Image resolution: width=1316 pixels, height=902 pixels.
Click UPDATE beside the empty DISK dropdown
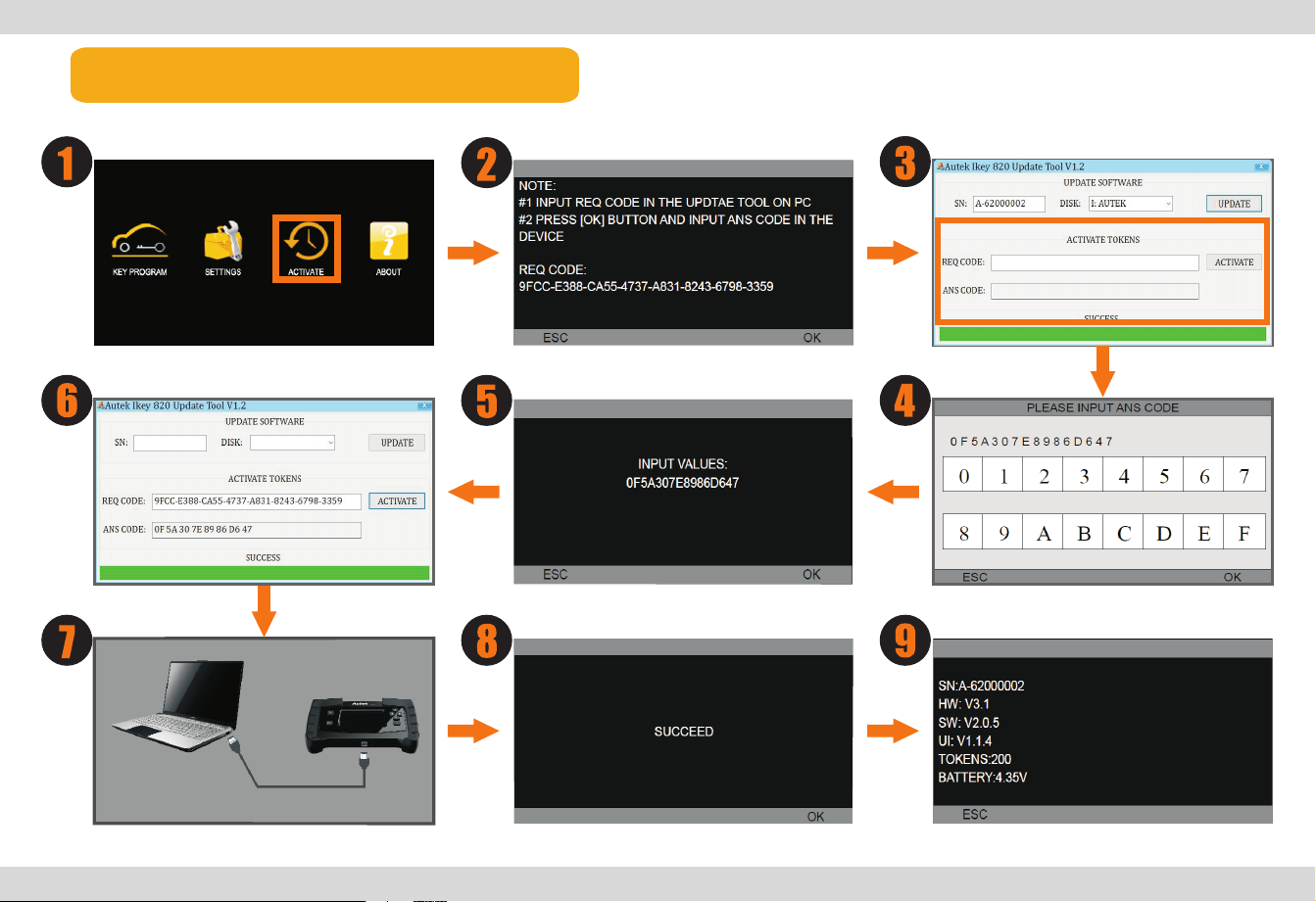[397, 443]
